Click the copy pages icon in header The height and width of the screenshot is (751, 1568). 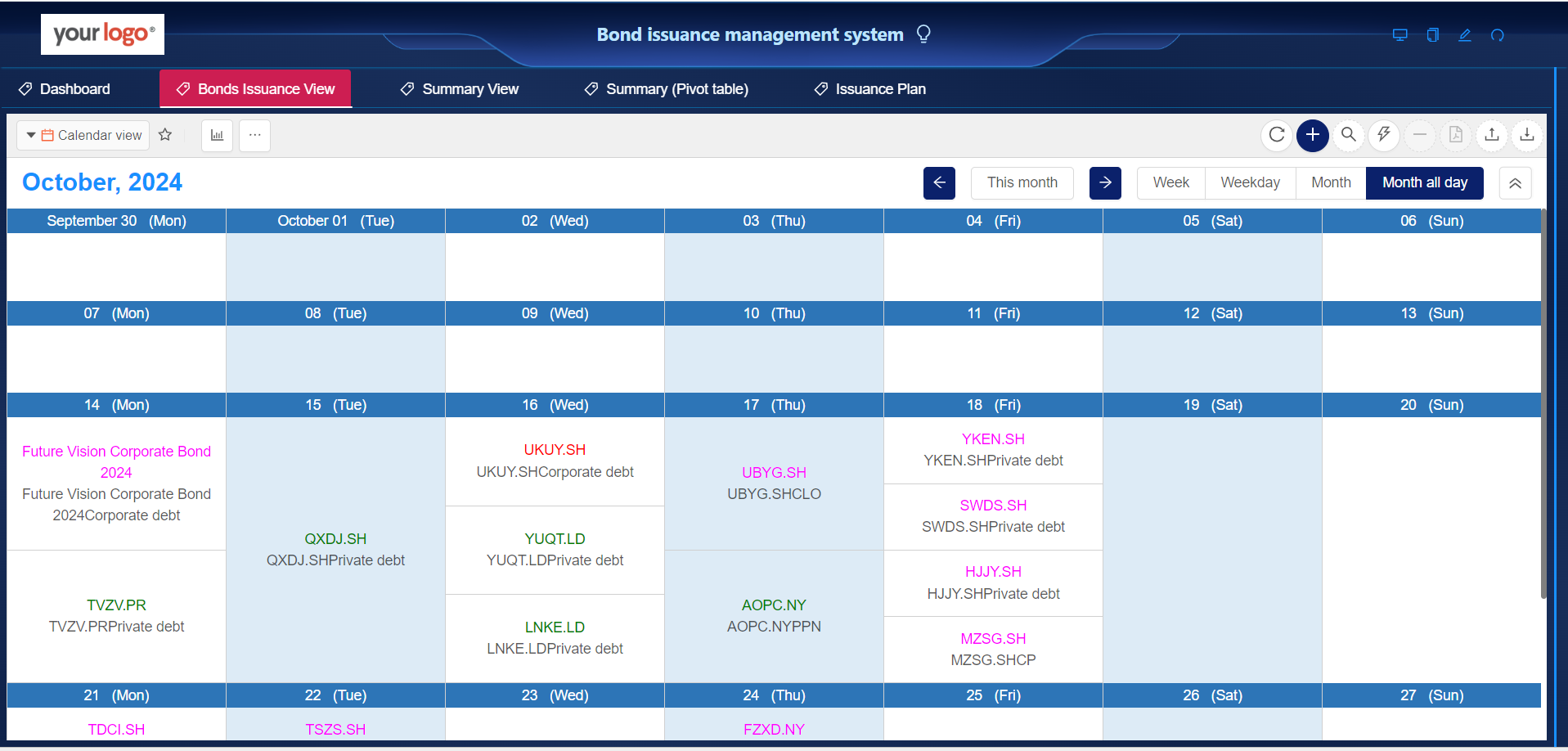click(1432, 35)
